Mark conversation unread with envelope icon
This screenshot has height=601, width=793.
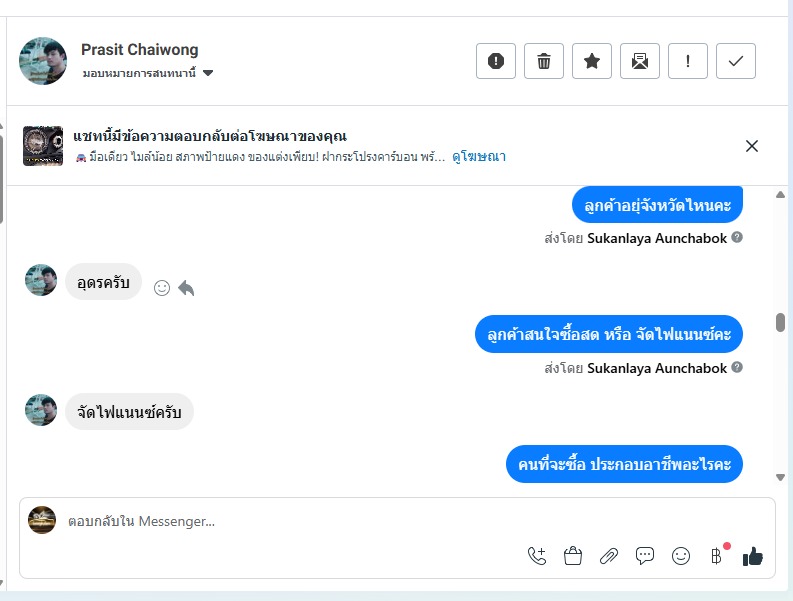(640, 61)
